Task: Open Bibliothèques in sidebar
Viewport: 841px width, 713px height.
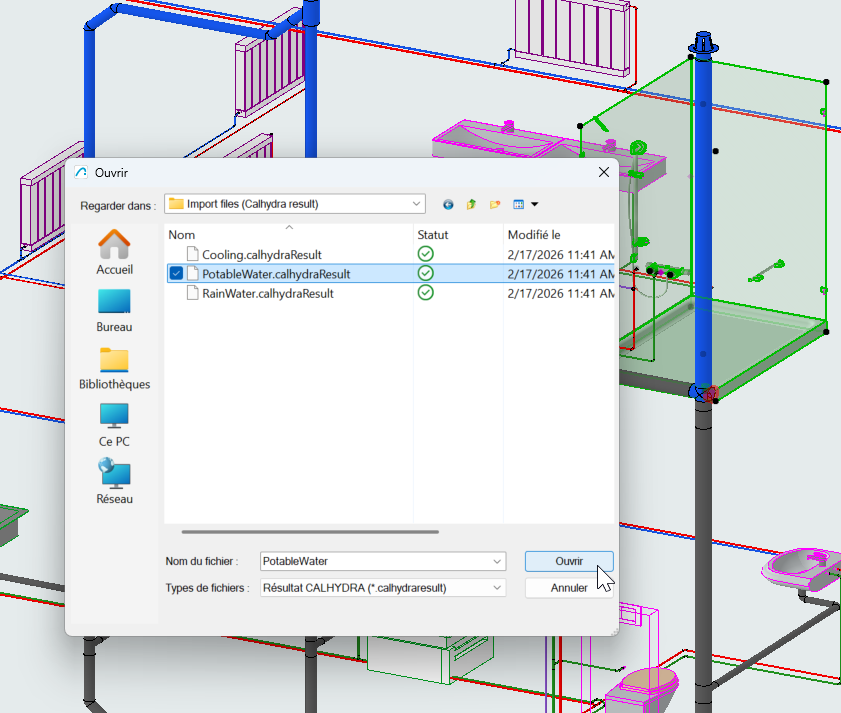Action: pos(114,369)
